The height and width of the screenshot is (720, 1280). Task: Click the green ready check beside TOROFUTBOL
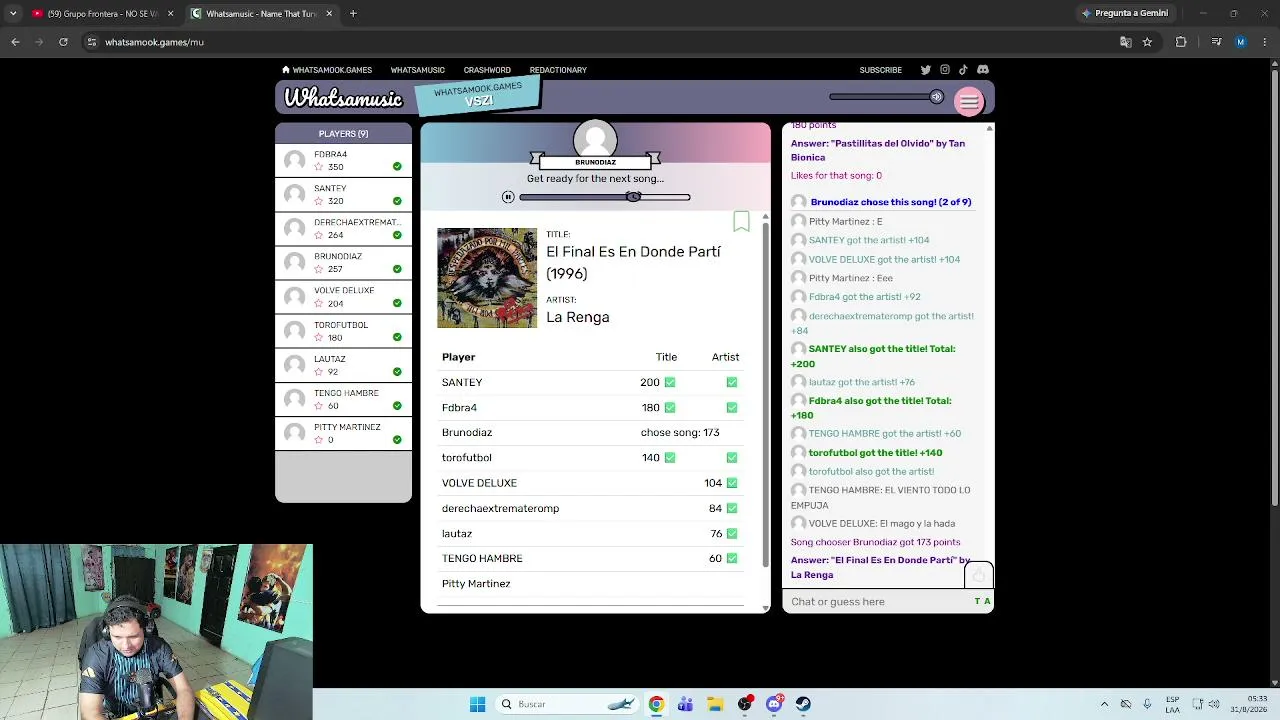pyautogui.click(x=397, y=337)
